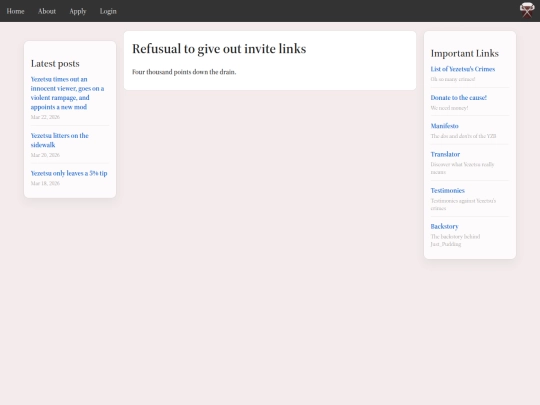Open the Apply page from the navbar
Viewport: 540px width, 405px height.
[78, 11]
